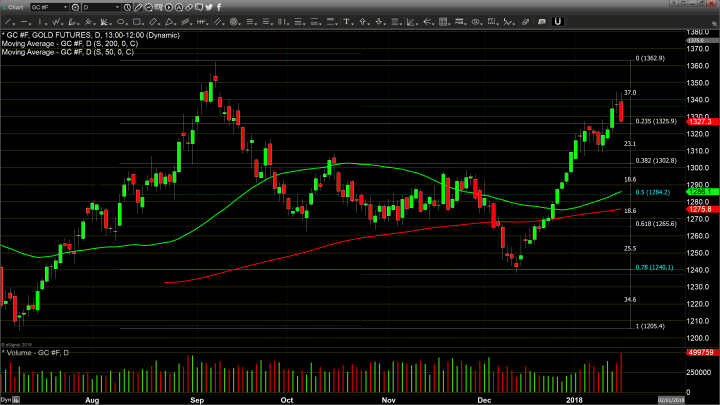The image size is (720, 405).
Task: Click the red 1327.3 price marker
Action: (702, 121)
